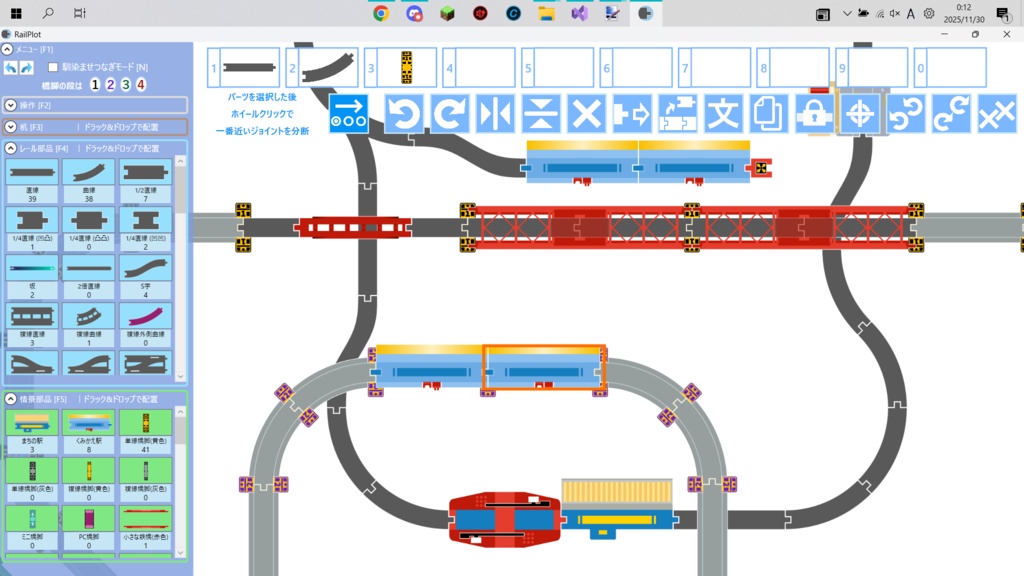Select pier level 4 in 橋脚の段は
Image resolution: width=1024 pixels, height=576 pixels.
point(141,84)
